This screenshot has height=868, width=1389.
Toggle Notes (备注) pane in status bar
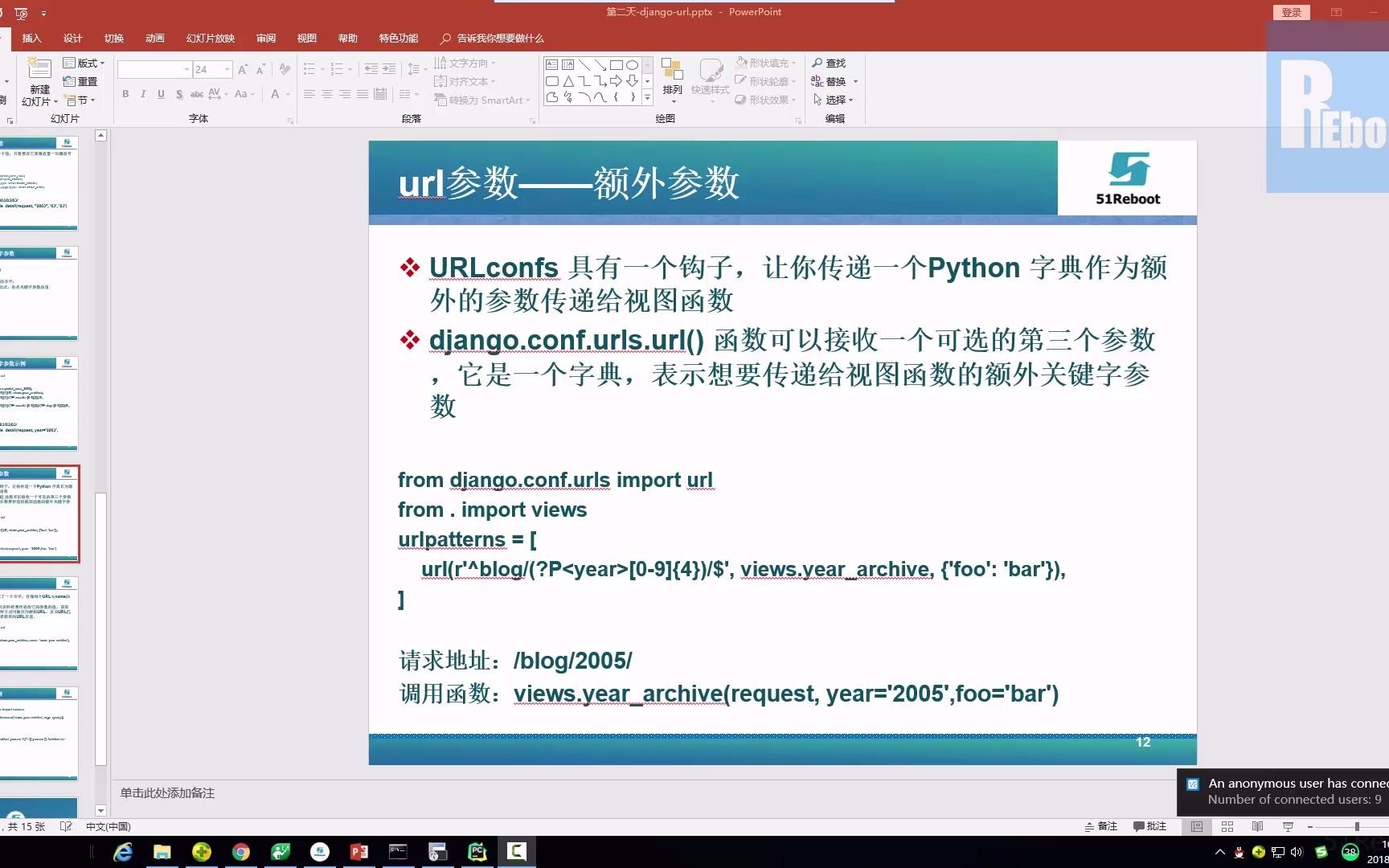(1100, 826)
